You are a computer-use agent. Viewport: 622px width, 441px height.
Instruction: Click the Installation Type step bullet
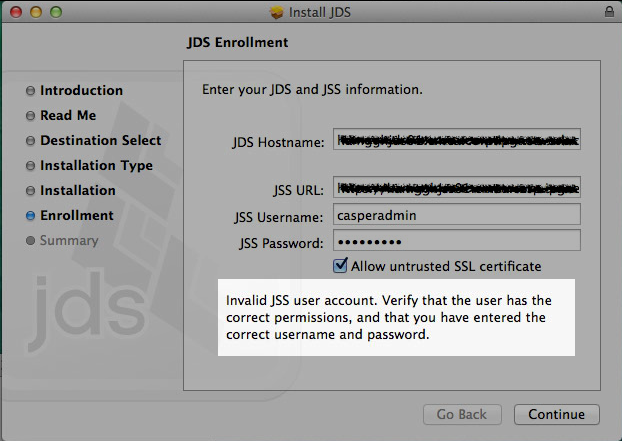point(31,166)
